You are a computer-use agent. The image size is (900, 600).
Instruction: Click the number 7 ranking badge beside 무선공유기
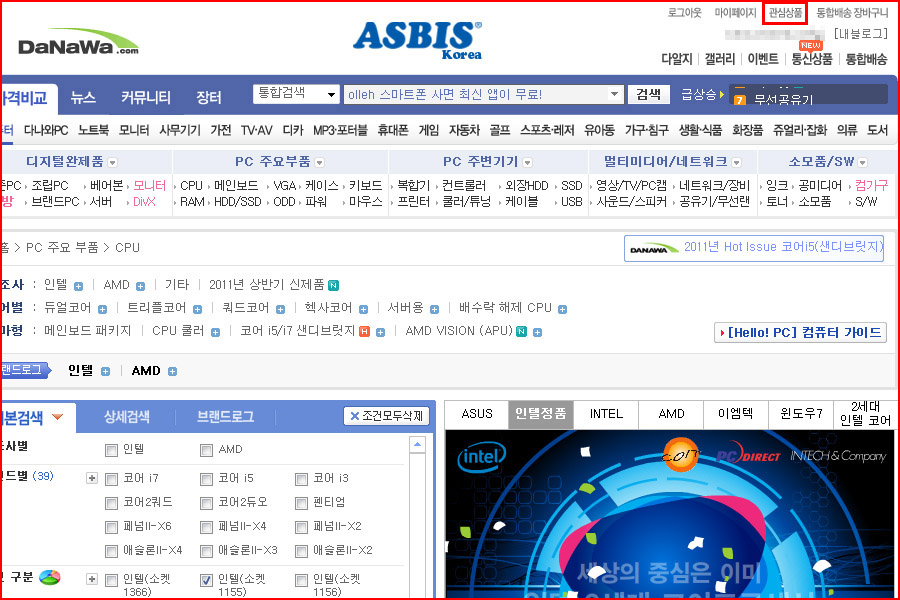coord(739,100)
